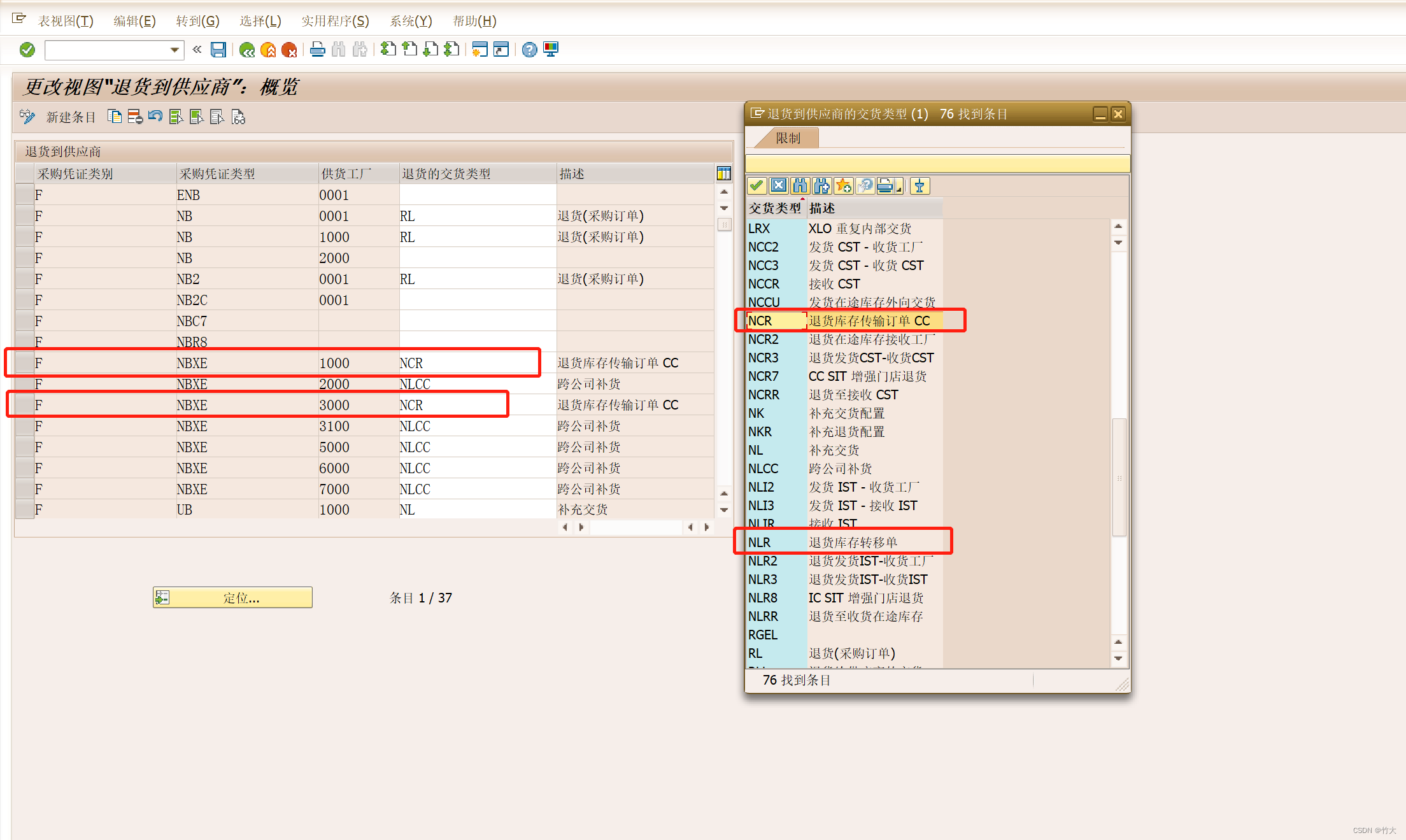Click the 新建条目 new entries button
Image resolution: width=1406 pixels, height=840 pixels.
[71, 117]
